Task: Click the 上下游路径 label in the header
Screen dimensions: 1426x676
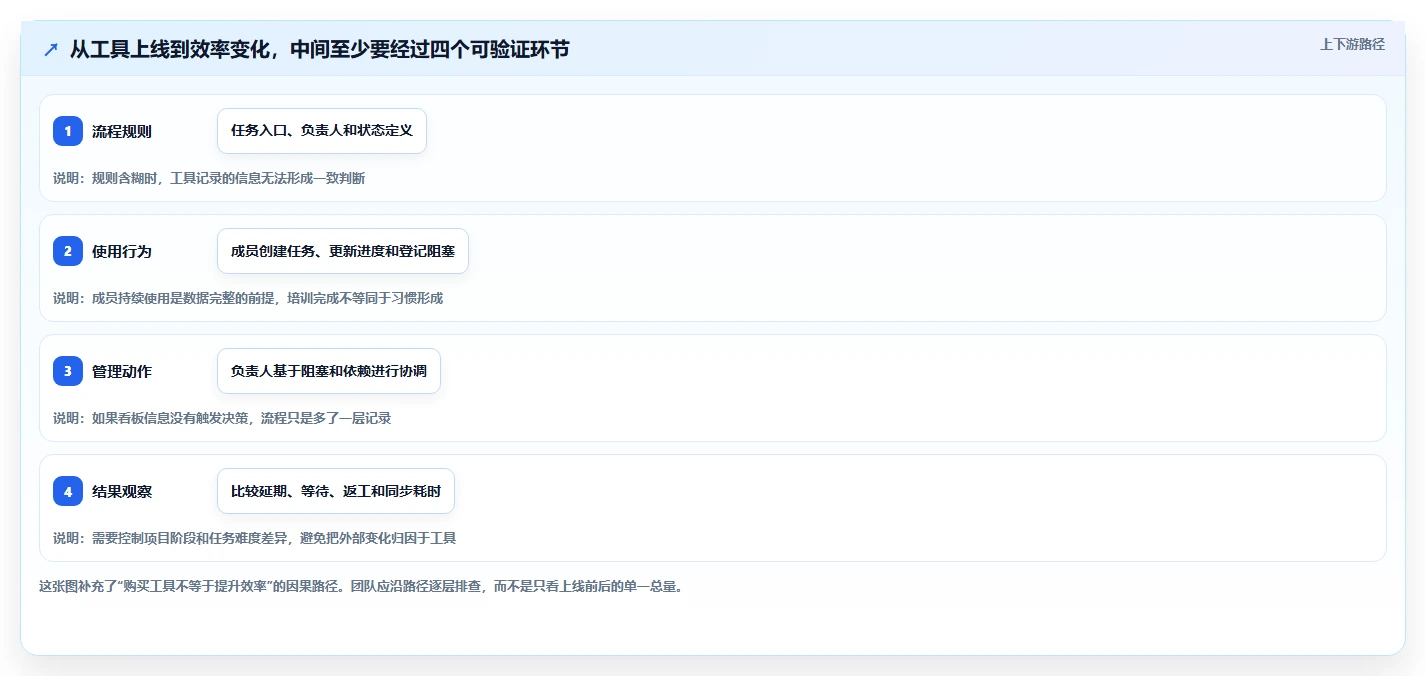Action: point(1353,44)
